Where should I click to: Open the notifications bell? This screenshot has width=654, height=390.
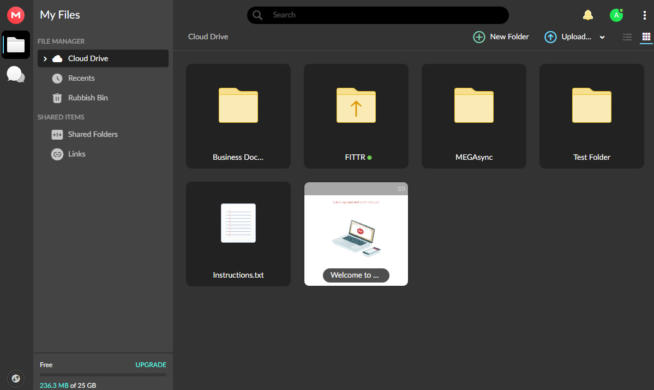point(588,15)
